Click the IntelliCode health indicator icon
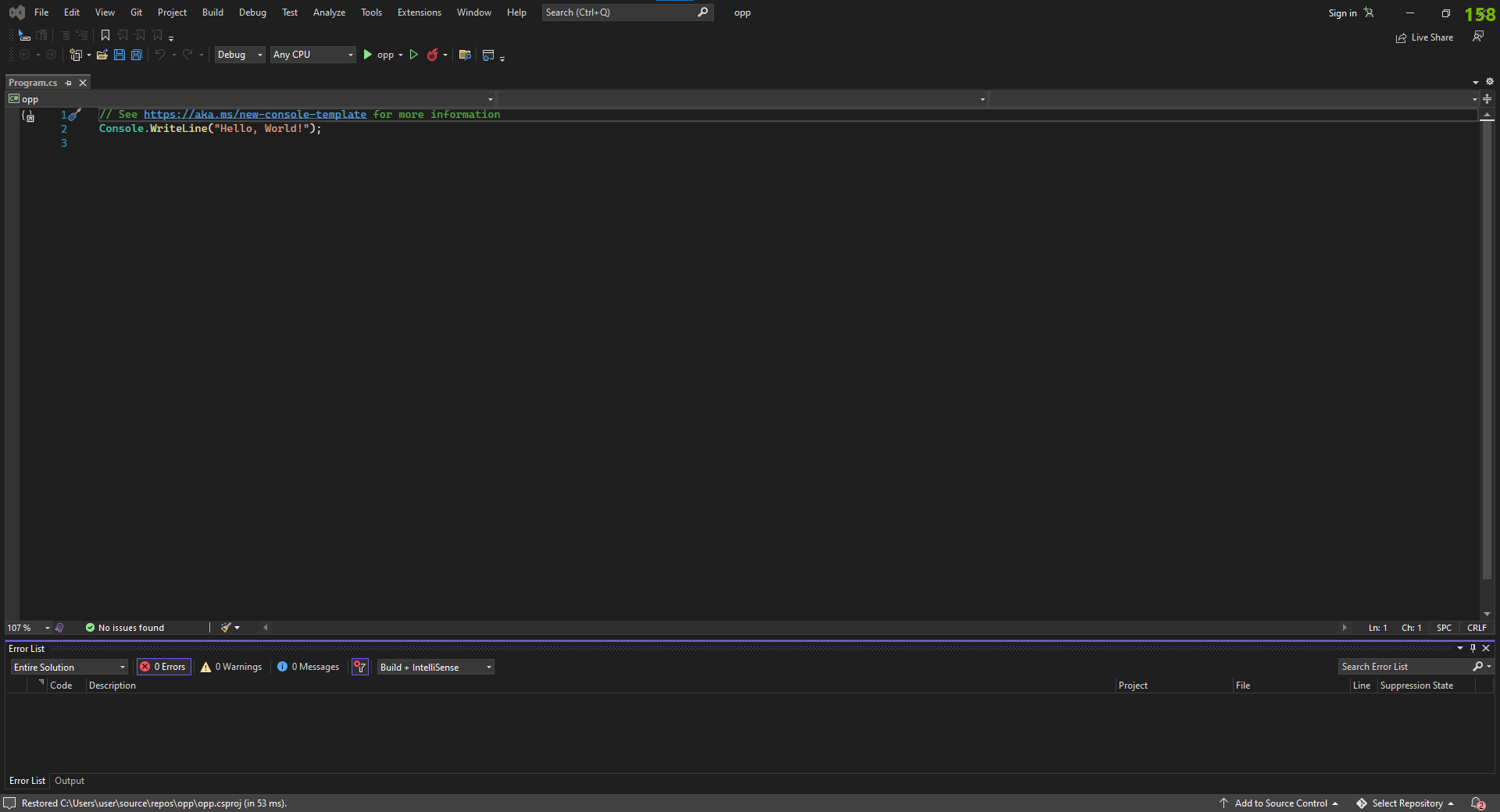The height and width of the screenshot is (812, 1500). 59,628
